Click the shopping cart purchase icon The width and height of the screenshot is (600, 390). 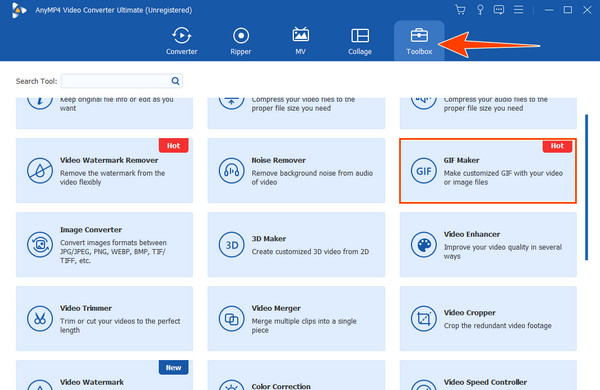point(460,10)
